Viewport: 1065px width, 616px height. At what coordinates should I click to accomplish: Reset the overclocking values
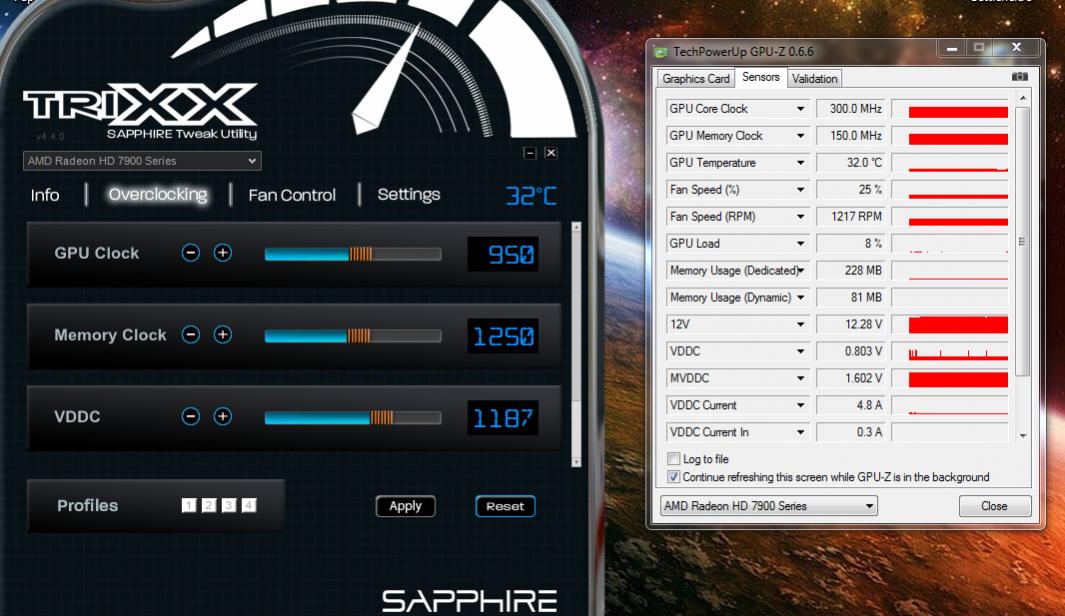[x=505, y=506]
